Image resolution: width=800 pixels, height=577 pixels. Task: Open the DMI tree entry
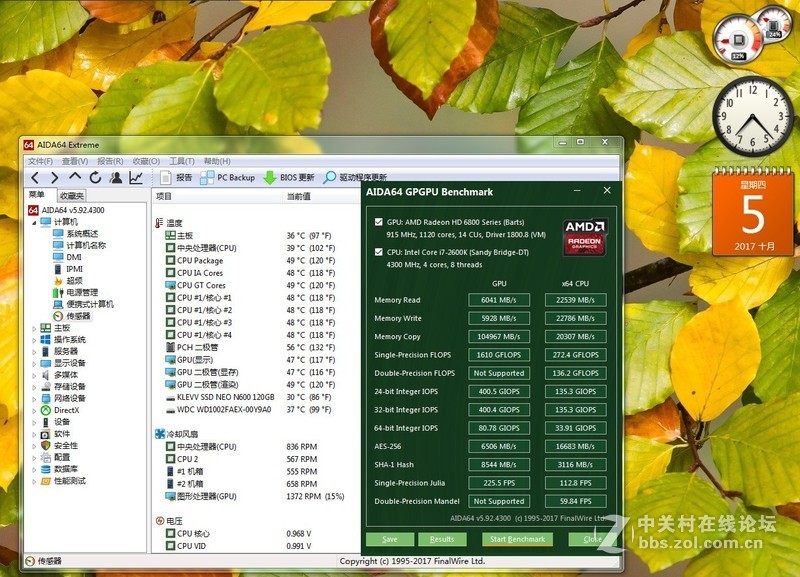tap(67, 257)
